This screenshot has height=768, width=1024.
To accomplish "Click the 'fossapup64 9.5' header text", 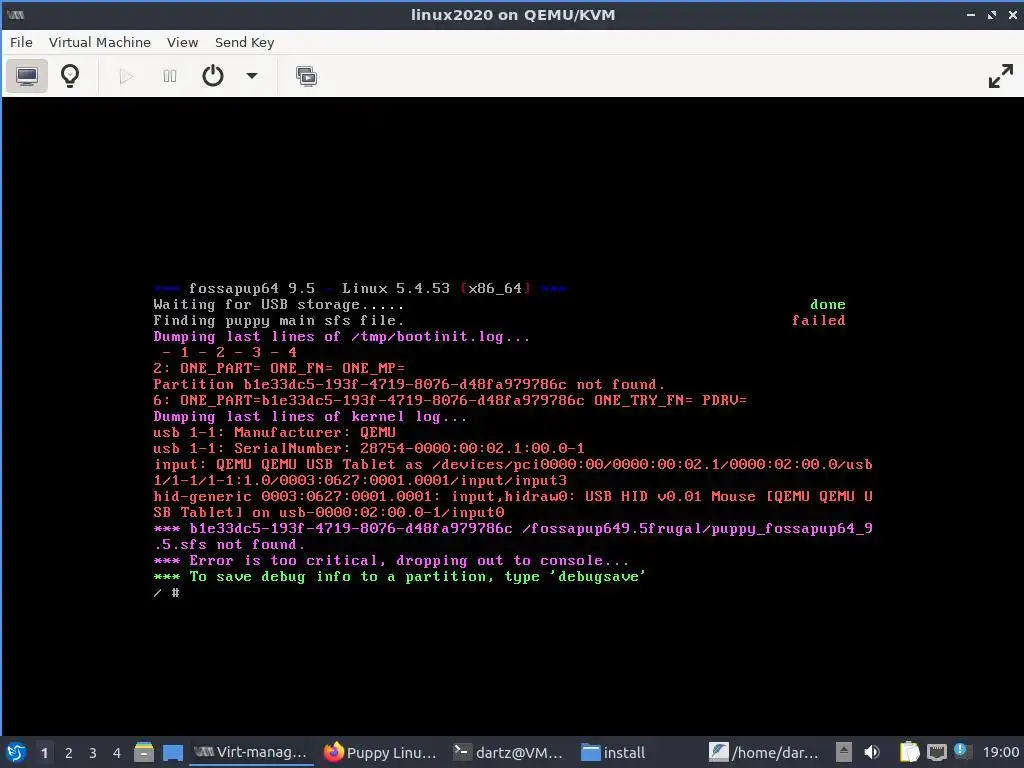I will click(x=251, y=288).
